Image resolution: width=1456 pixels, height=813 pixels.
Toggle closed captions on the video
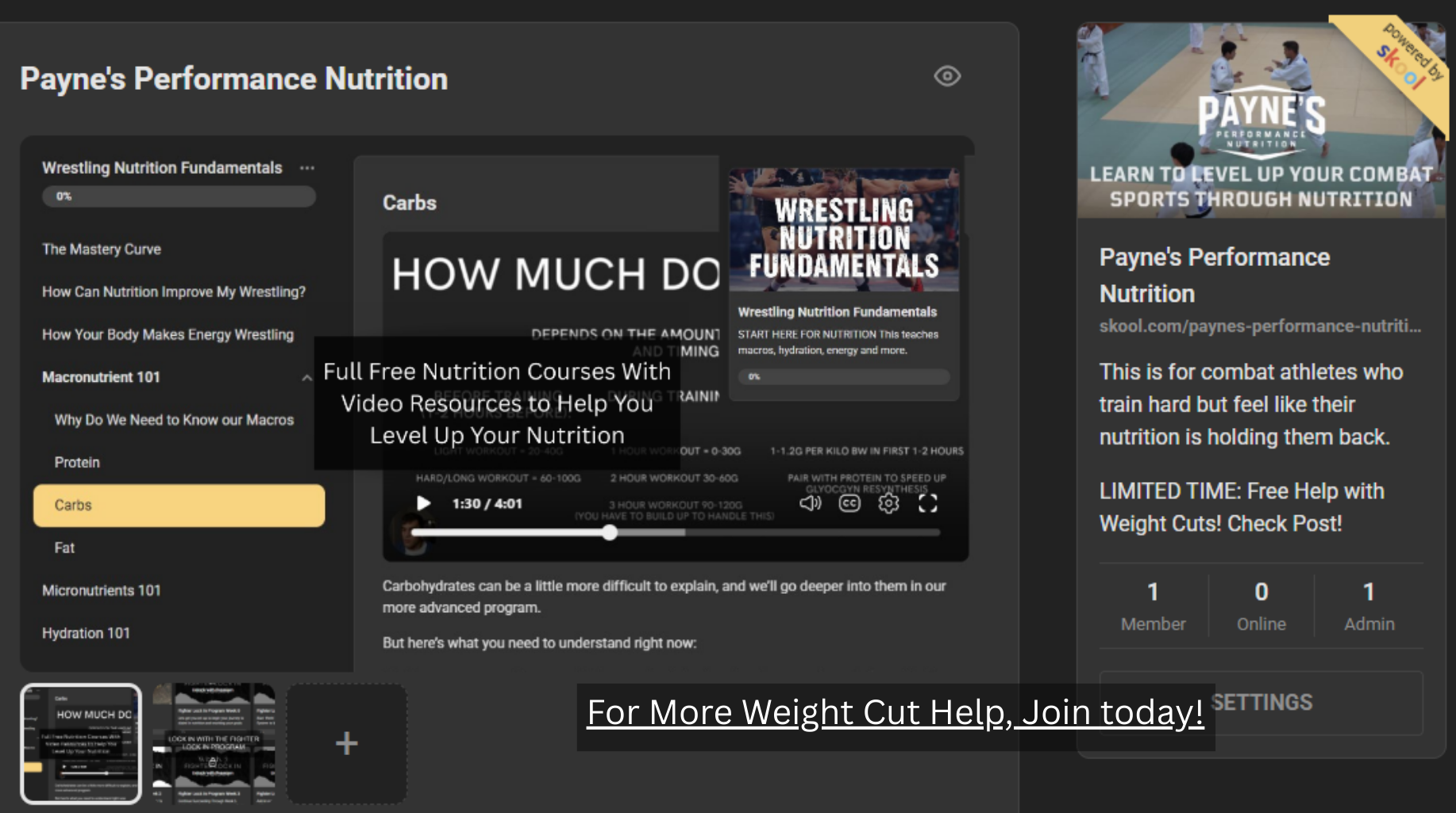(849, 503)
